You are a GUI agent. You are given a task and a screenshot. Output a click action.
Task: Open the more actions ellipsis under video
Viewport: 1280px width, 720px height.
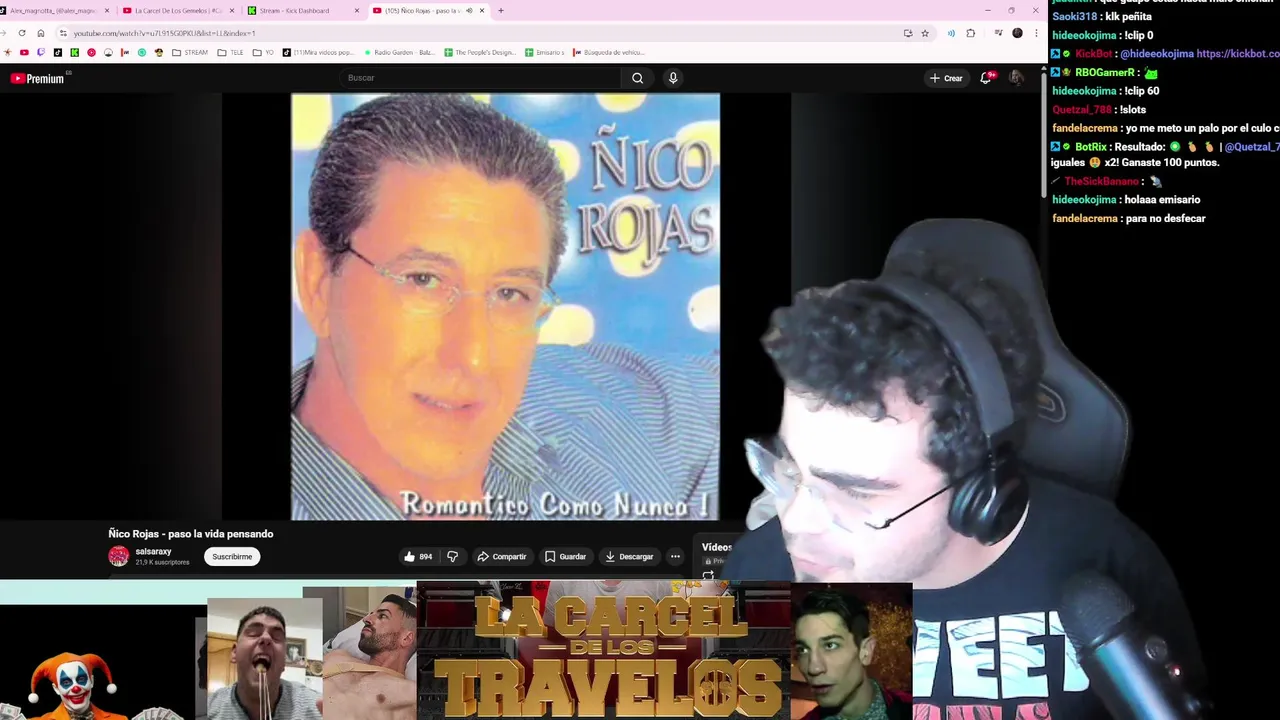(675, 557)
